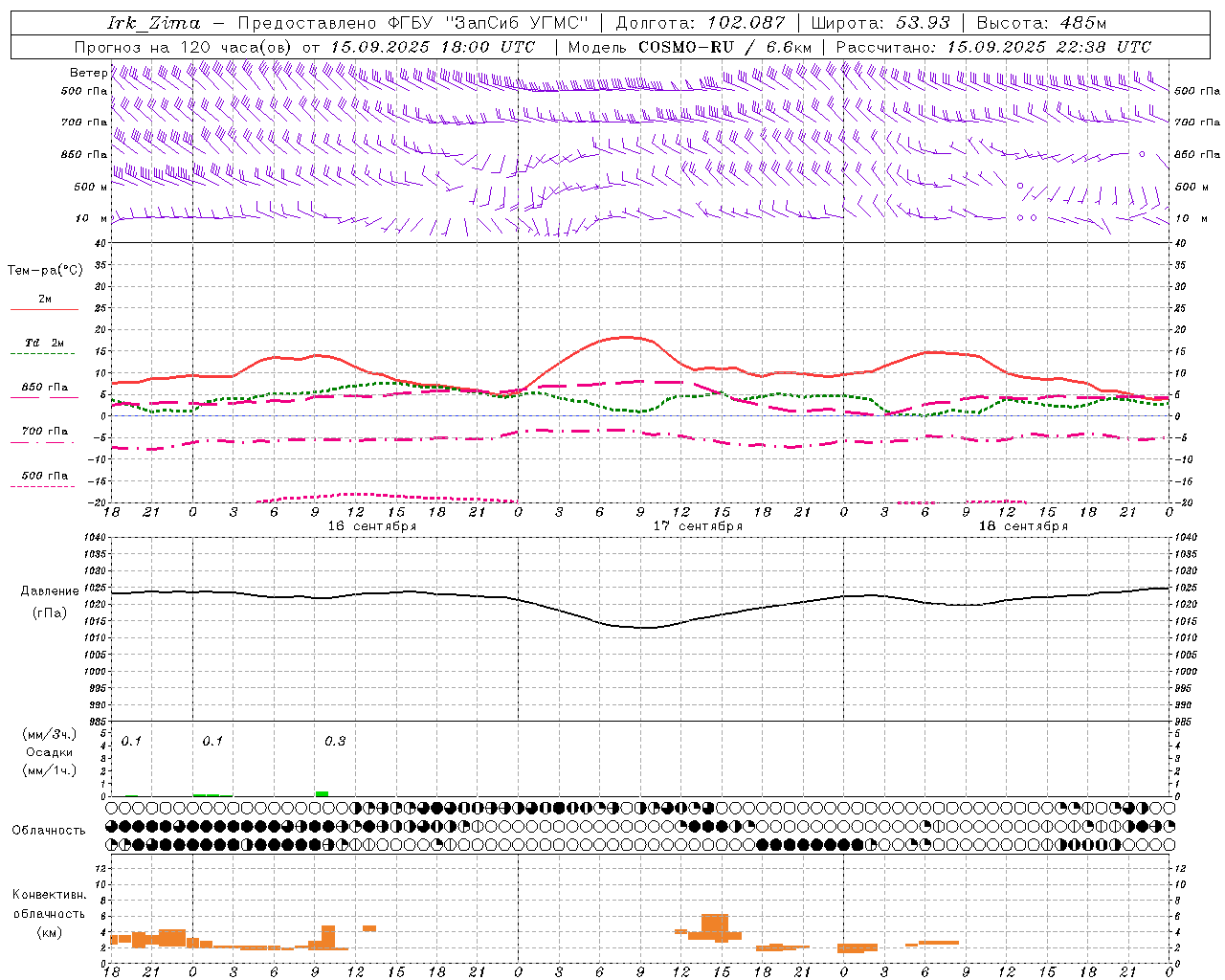Click the forecast start '15.09.2025 18:00 UTC'
This screenshot has width=1225, height=980.
coord(432,47)
